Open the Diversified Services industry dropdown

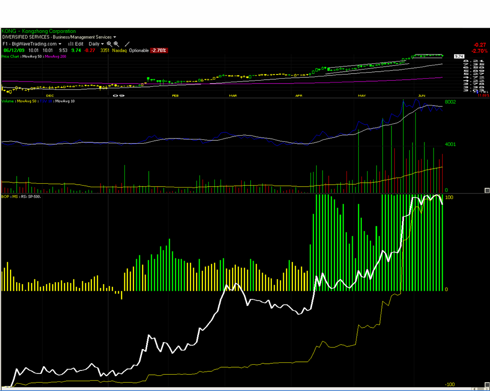coord(59,37)
